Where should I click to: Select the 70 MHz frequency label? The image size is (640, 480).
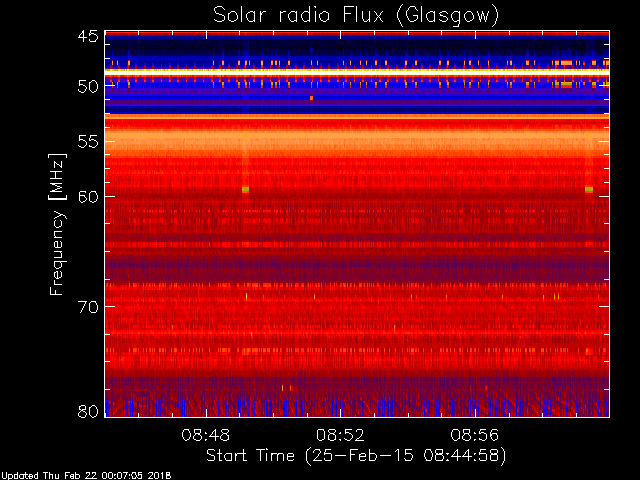pos(88,307)
